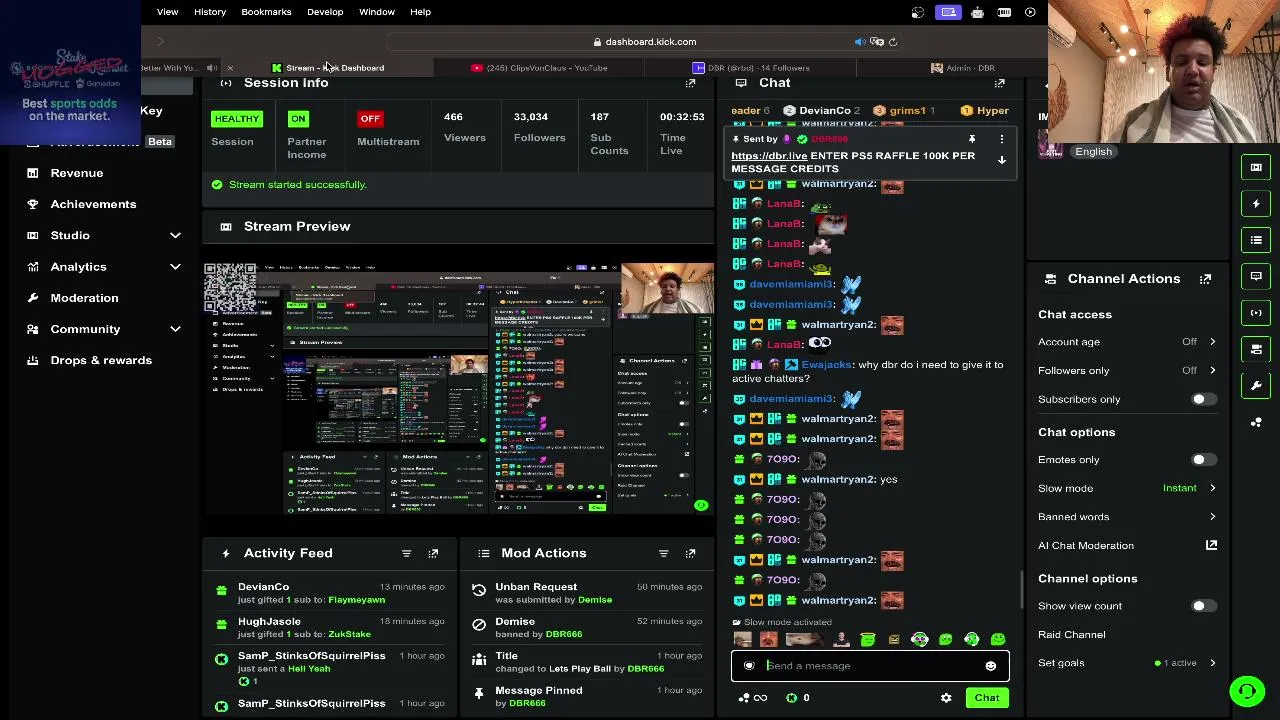Pop out the Activity Feed panel
Image resolution: width=1280 pixels, height=720 pixels.
433,553
